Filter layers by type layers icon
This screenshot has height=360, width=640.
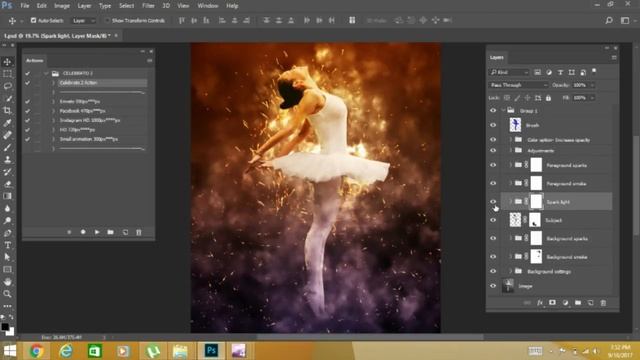[560, 72]
